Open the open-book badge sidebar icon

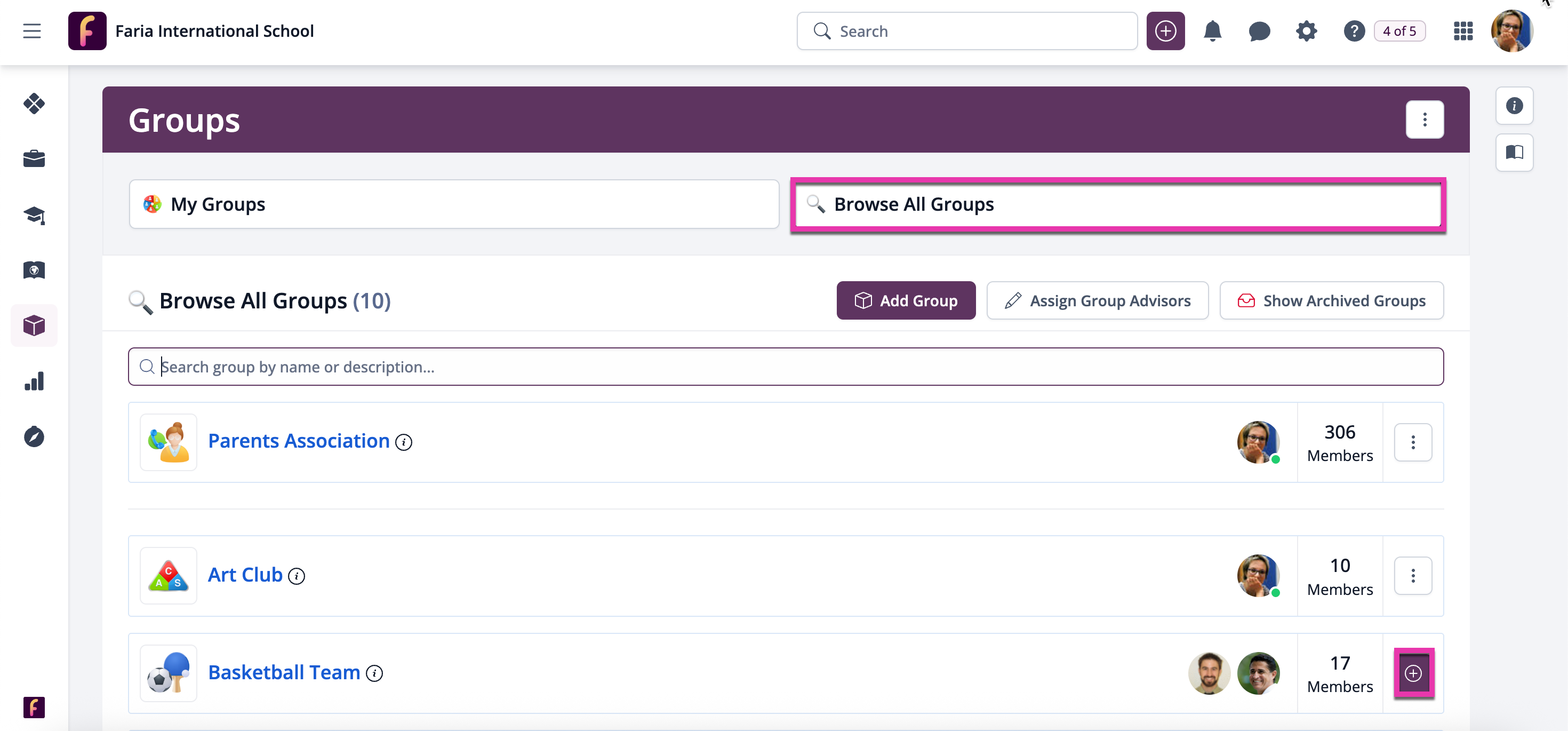(34, 270)
